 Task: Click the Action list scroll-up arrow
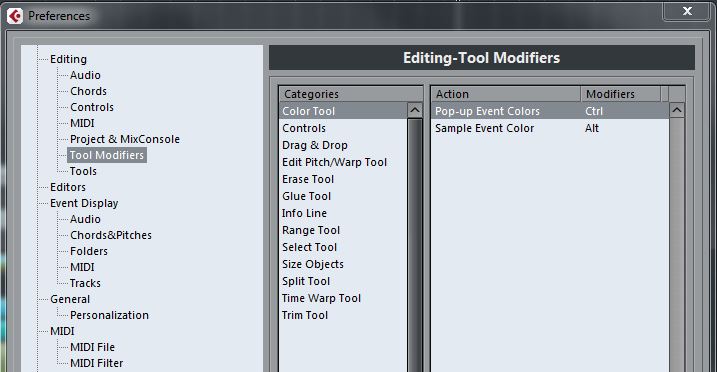click(677, 111)
